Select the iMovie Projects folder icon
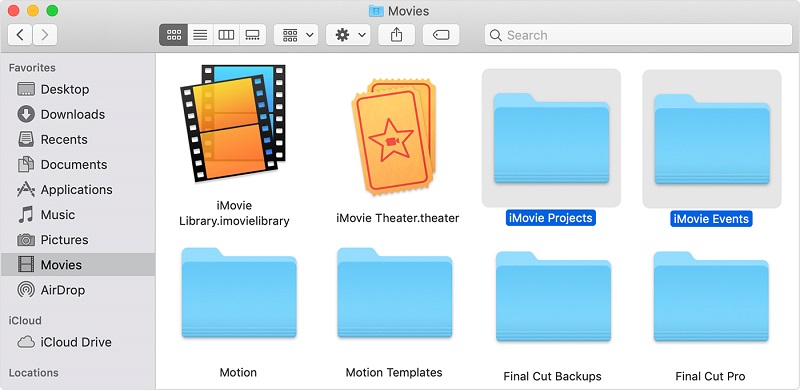 551,138
